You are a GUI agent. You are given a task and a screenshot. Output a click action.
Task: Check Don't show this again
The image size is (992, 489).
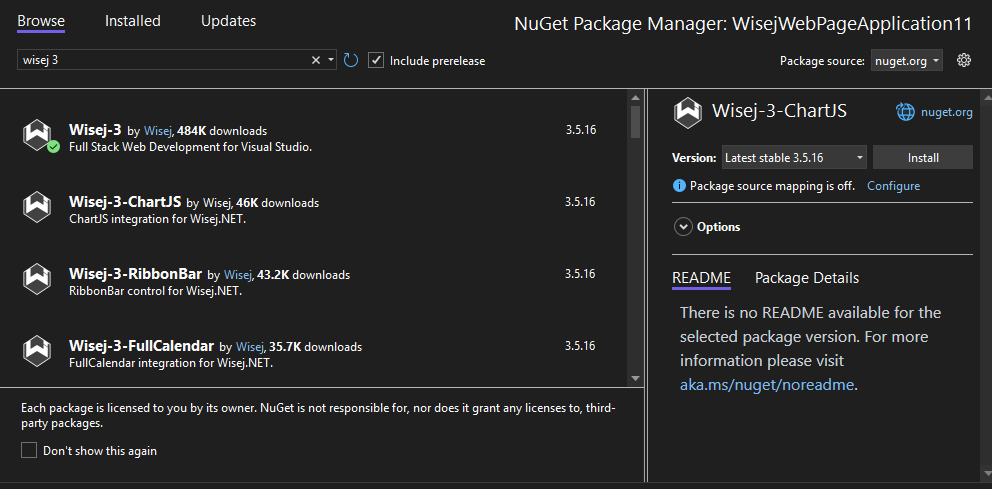(x=28, y=450)
